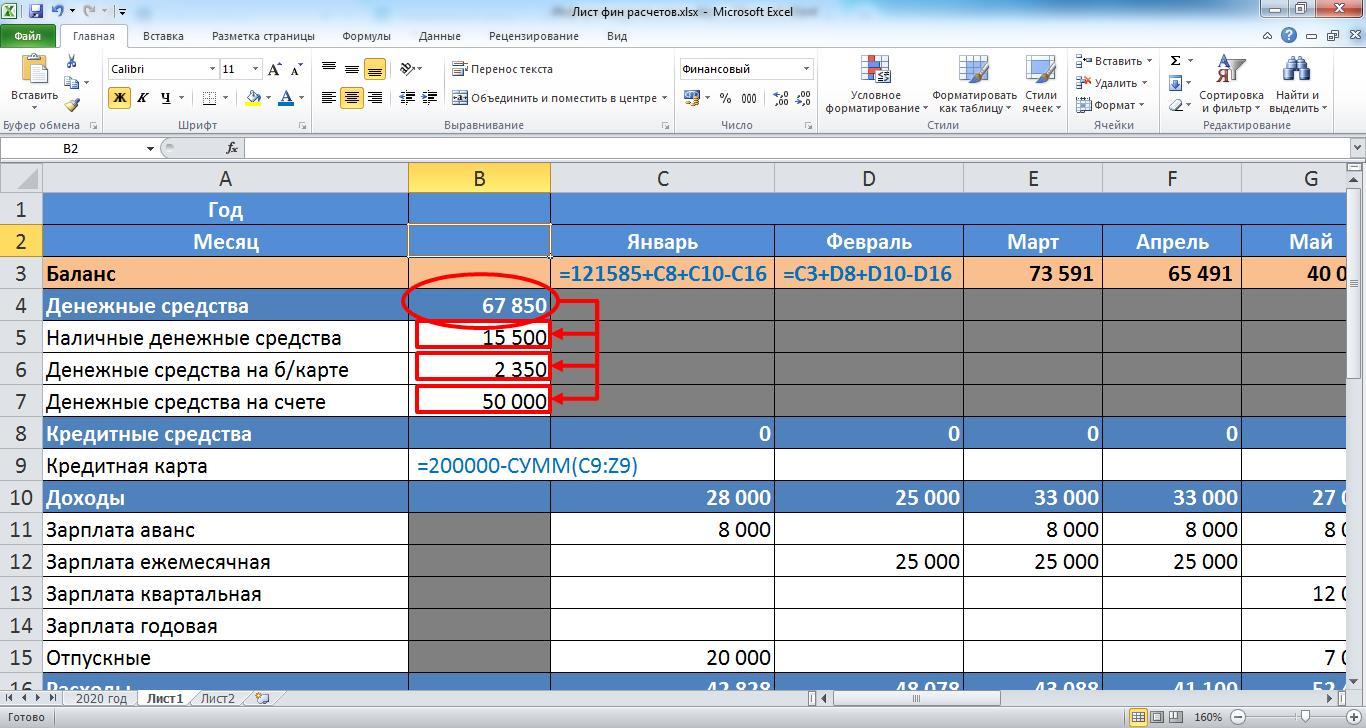Align text left in the cell
This screenshot has width=1366, height=728.
[x=329, y=98]
